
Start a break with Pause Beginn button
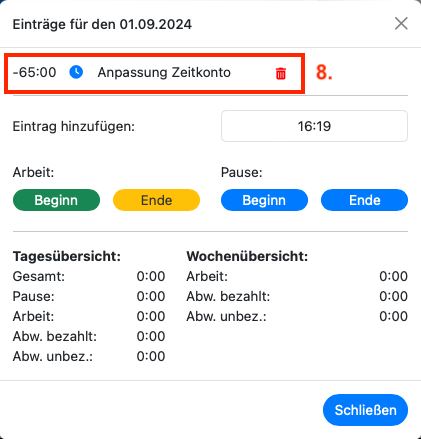point(264,200)
